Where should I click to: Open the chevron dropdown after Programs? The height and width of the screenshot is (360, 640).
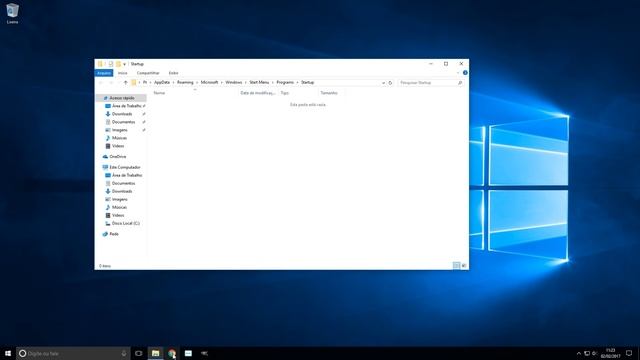[298, 82]
